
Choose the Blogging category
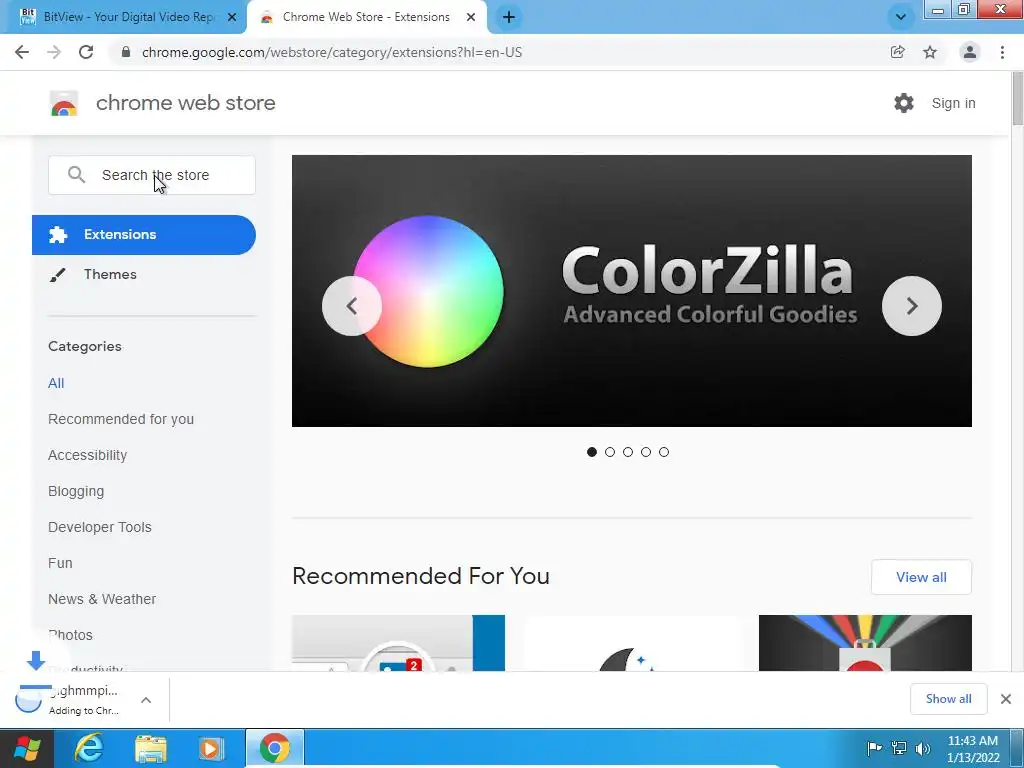tap(76, 491)
